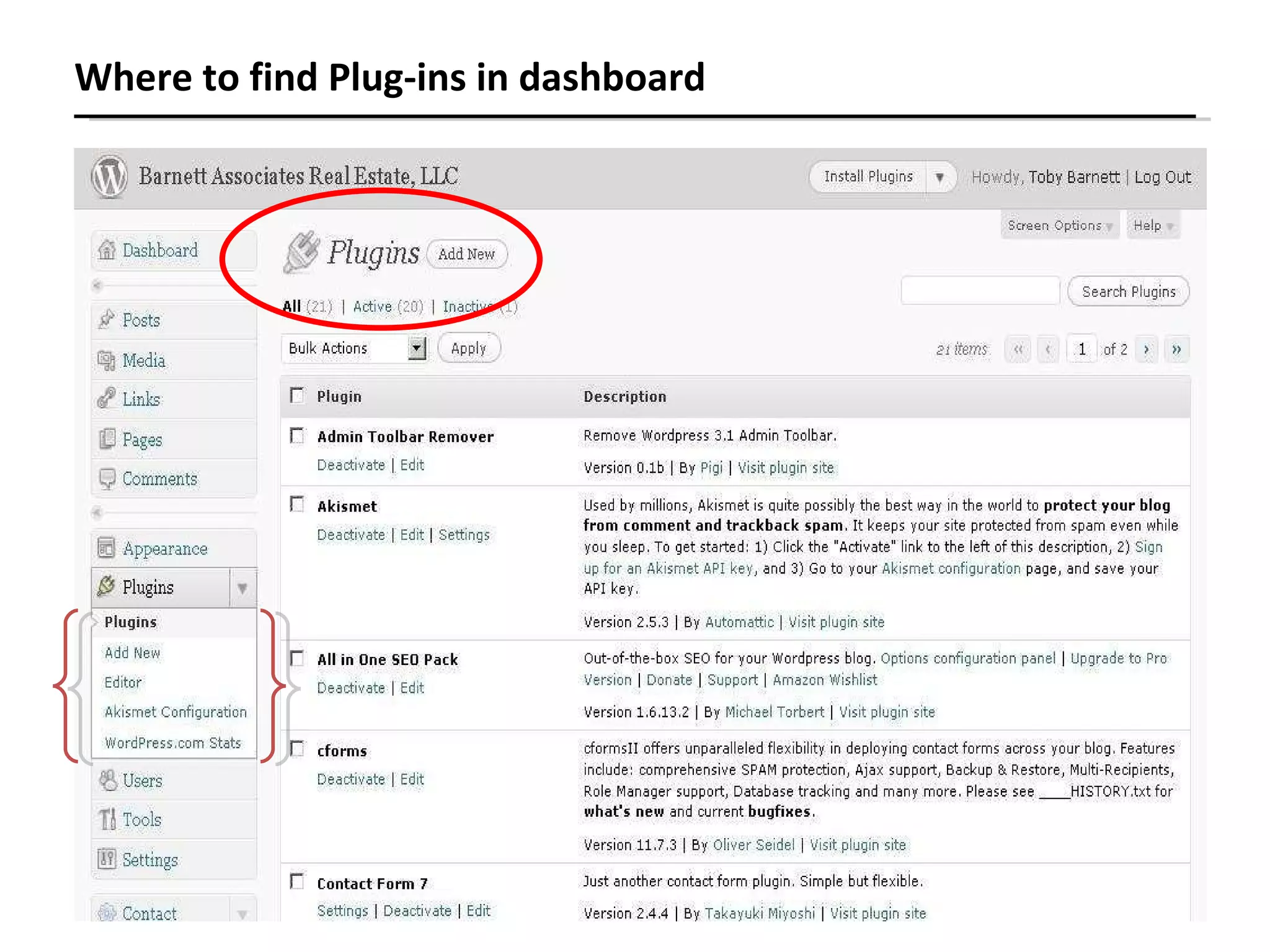Check the All in One SEO Pack checkbox
This screenshot has width=1270, height=952.
(x=298, y=658)
